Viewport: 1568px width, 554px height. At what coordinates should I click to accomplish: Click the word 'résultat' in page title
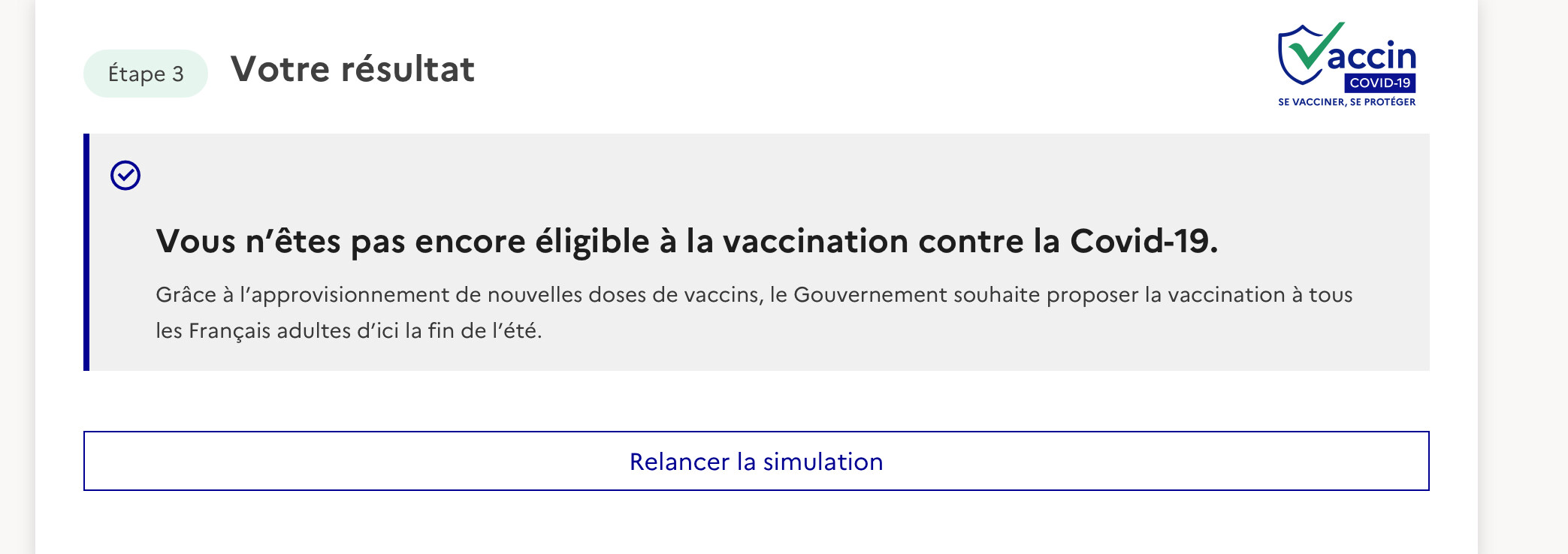click(x=408, y=69)
